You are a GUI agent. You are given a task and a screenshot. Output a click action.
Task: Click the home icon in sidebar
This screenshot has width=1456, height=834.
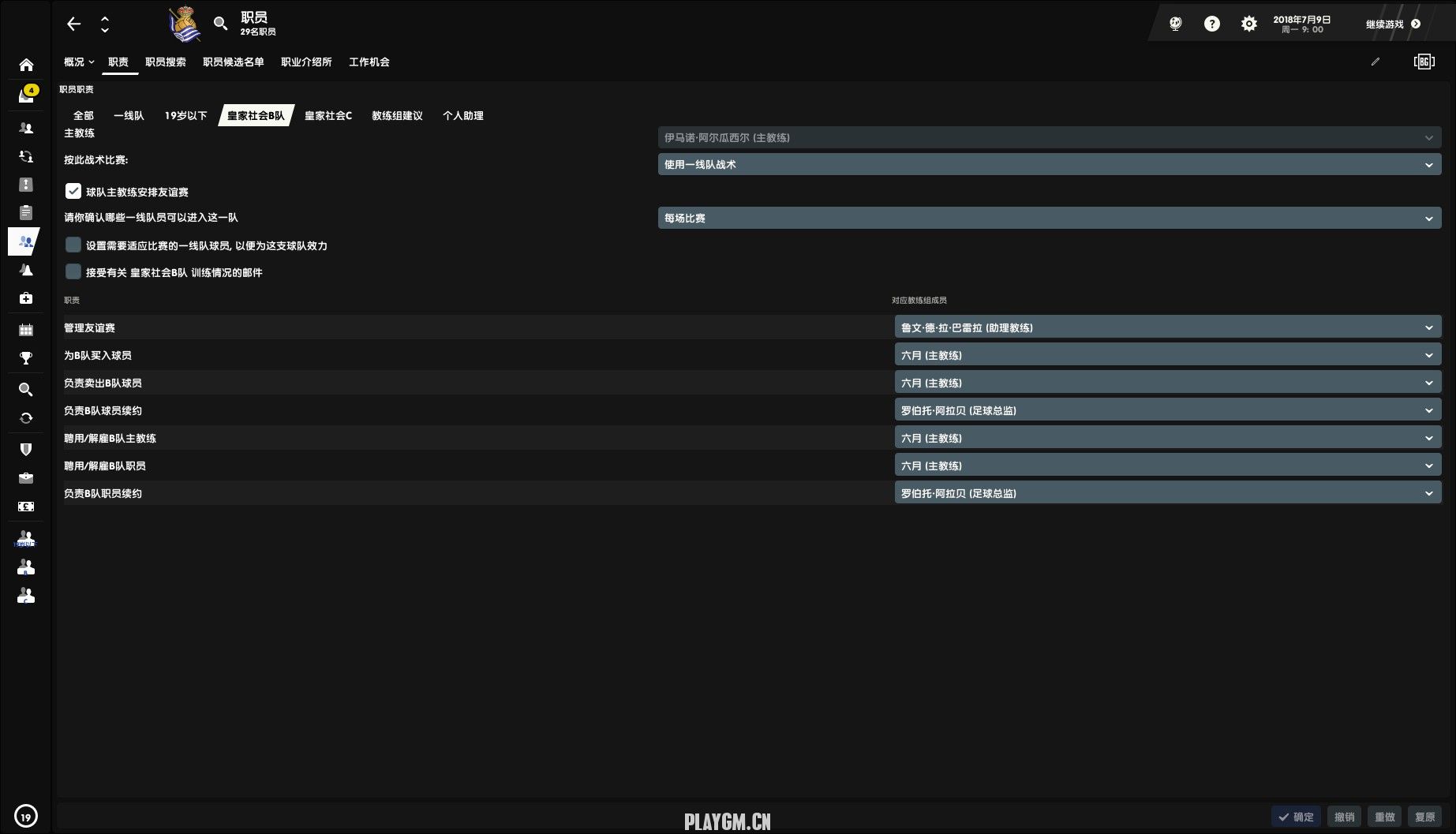pyautogui.click(x=26, y=65)
